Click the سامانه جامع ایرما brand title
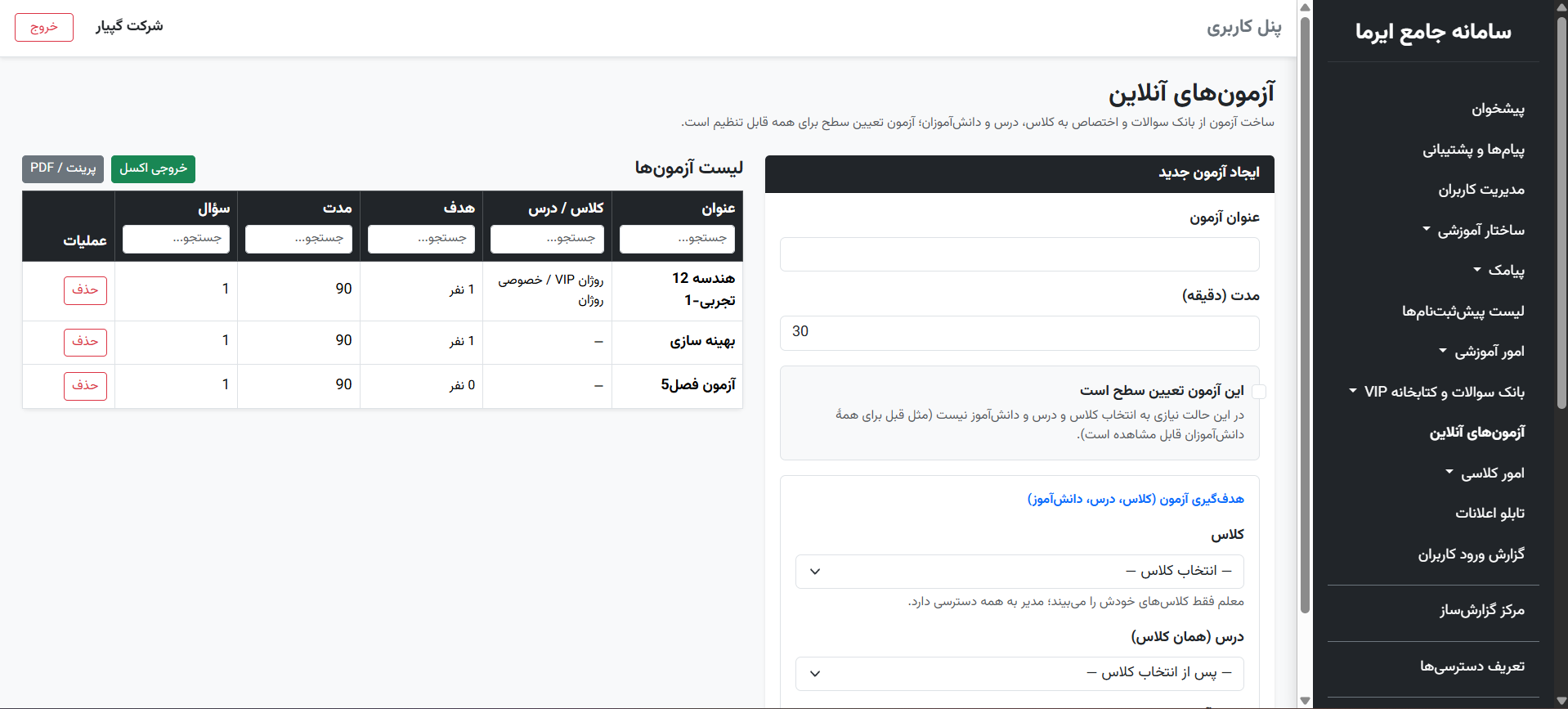This screenshot has width=1568, height=709. 1433,32
